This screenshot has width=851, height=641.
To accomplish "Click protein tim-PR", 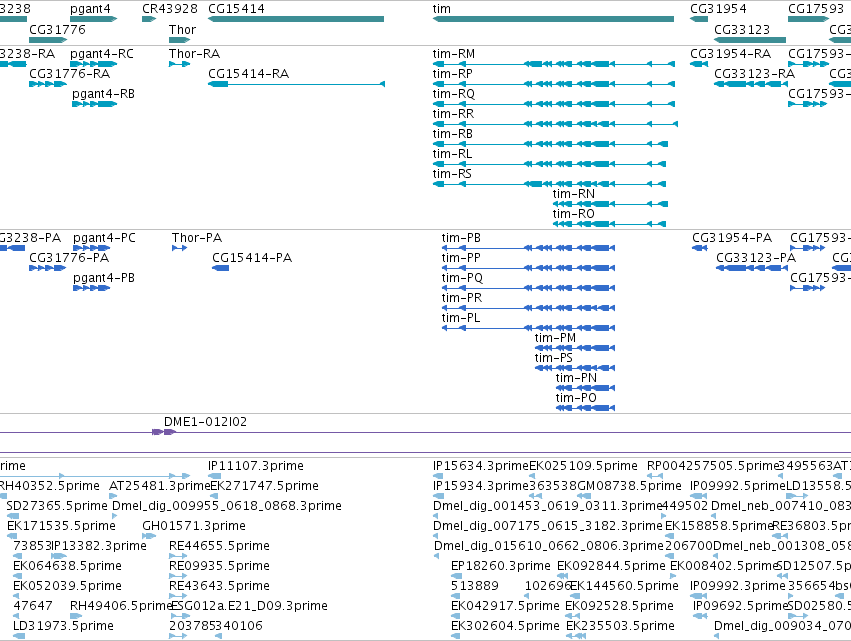I will pyautogui.click(x=529, y=308).
